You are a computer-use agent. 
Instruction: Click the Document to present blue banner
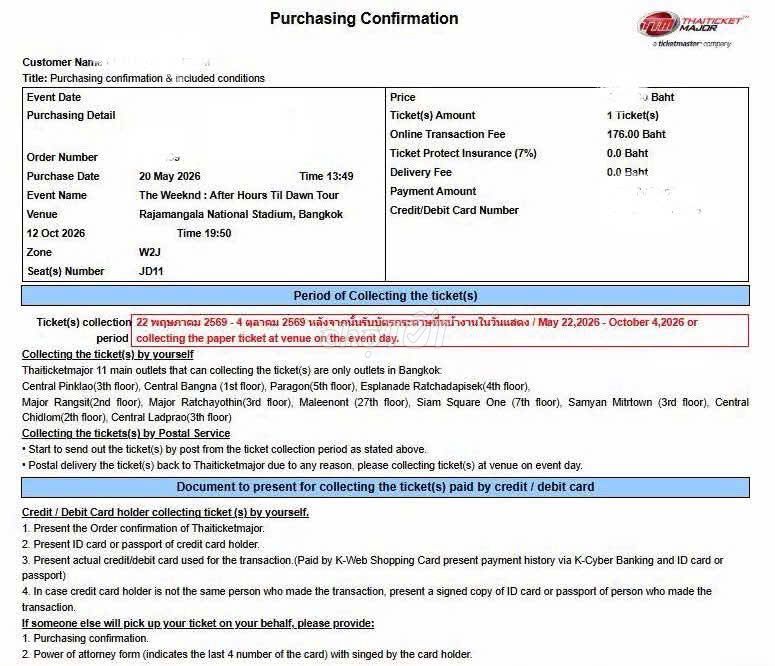point(386,487)
